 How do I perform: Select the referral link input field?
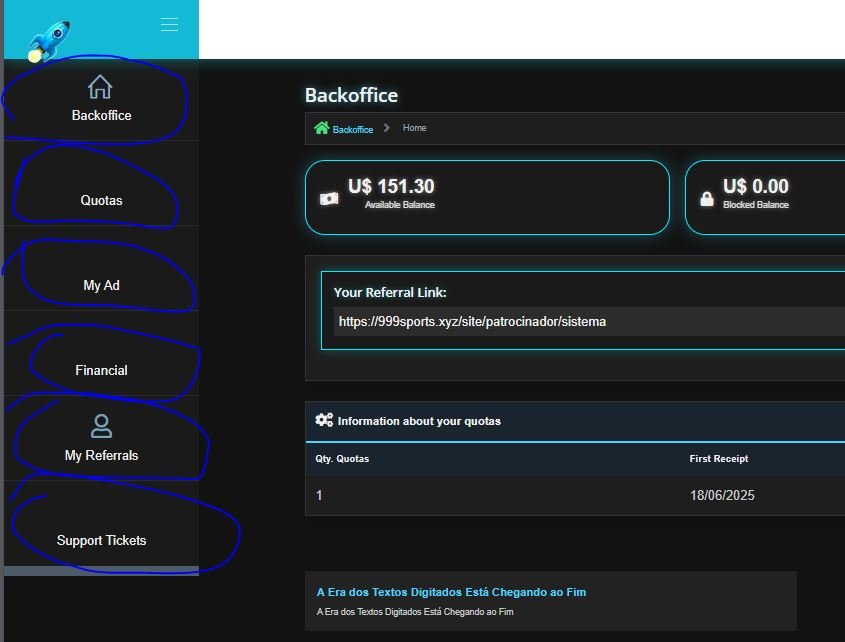click(x=589, y=322)
